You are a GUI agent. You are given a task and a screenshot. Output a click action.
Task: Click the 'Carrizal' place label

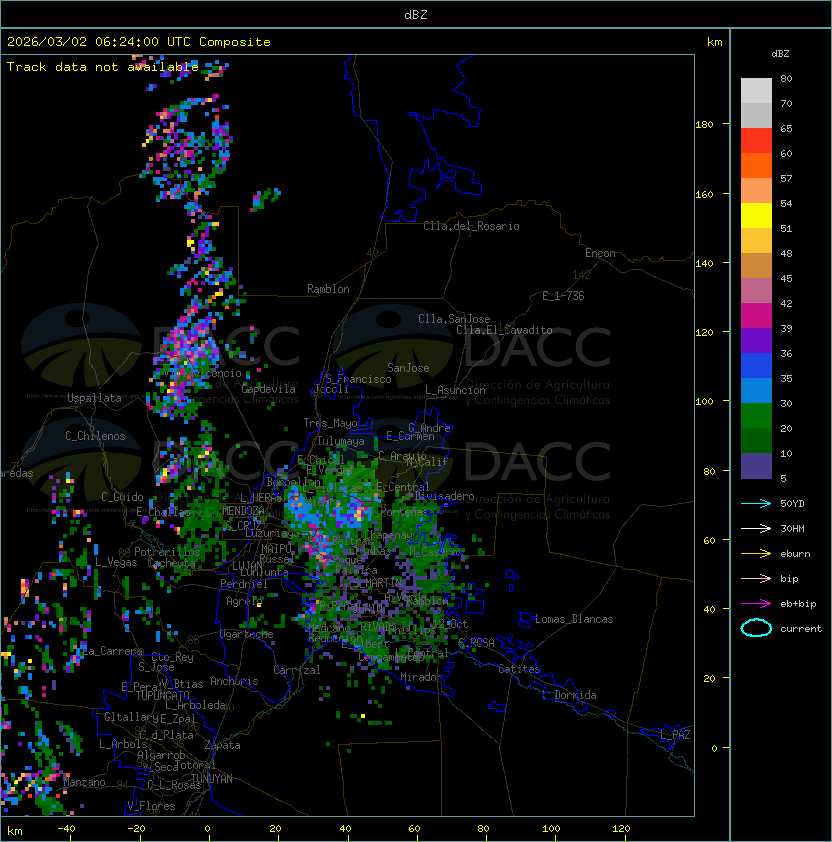(x=297, y=670)
